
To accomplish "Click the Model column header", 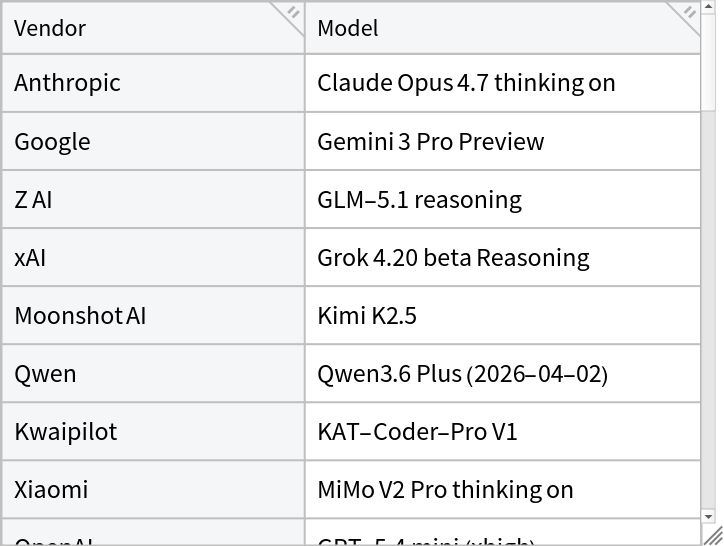I will coord(500,28).
